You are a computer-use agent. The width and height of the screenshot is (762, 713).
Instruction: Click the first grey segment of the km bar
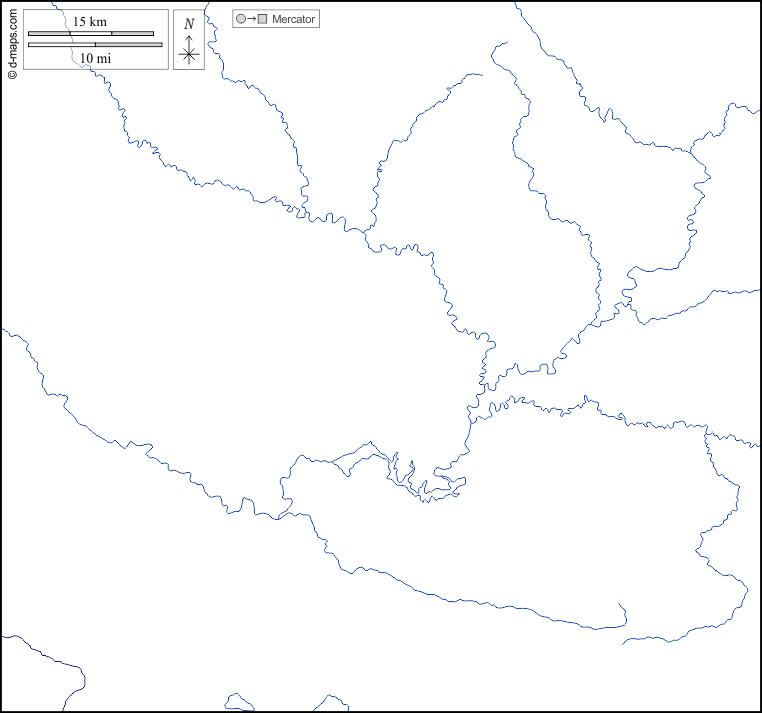click(49, 33)
